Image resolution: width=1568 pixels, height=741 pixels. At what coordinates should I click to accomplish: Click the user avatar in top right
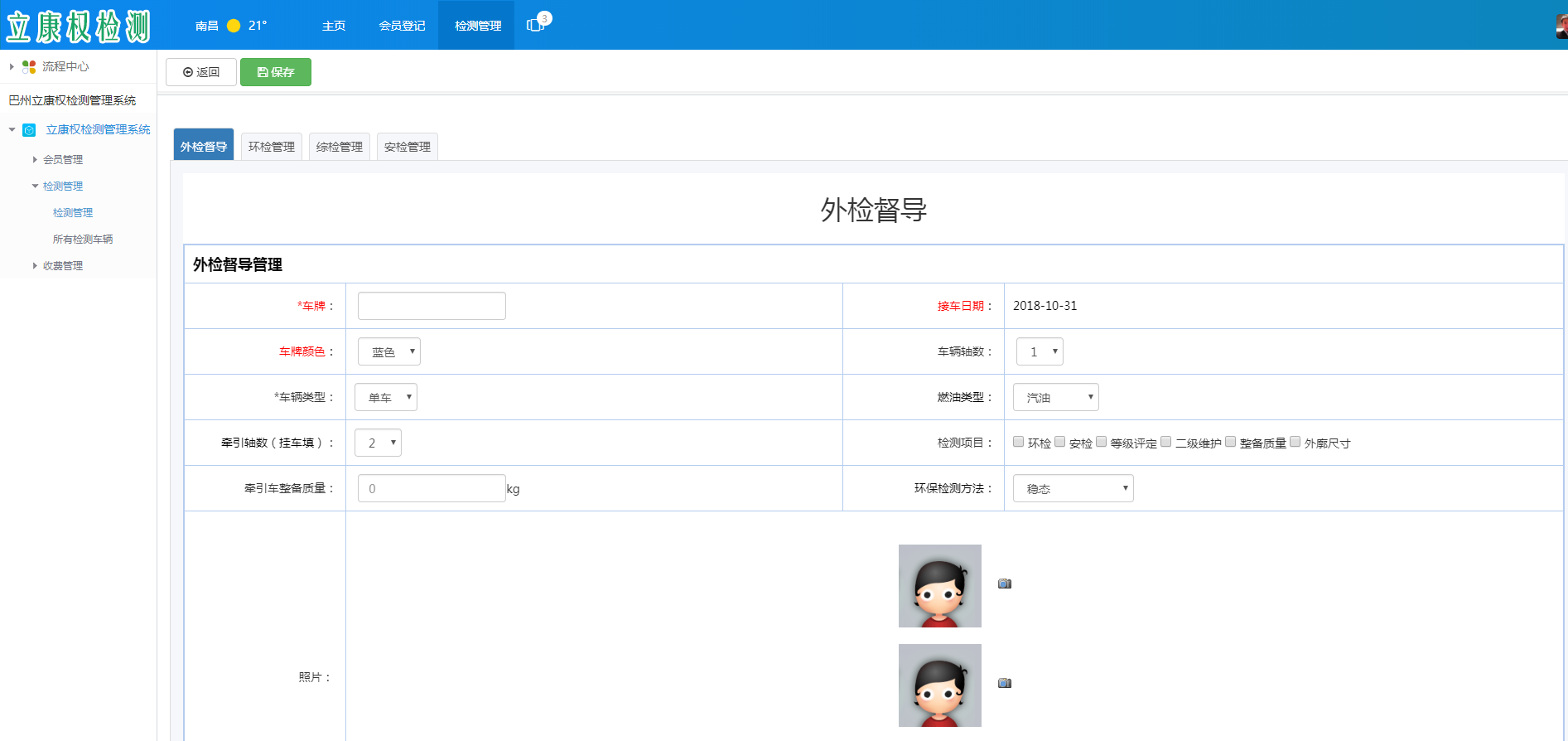click(x=1561, y=26)
